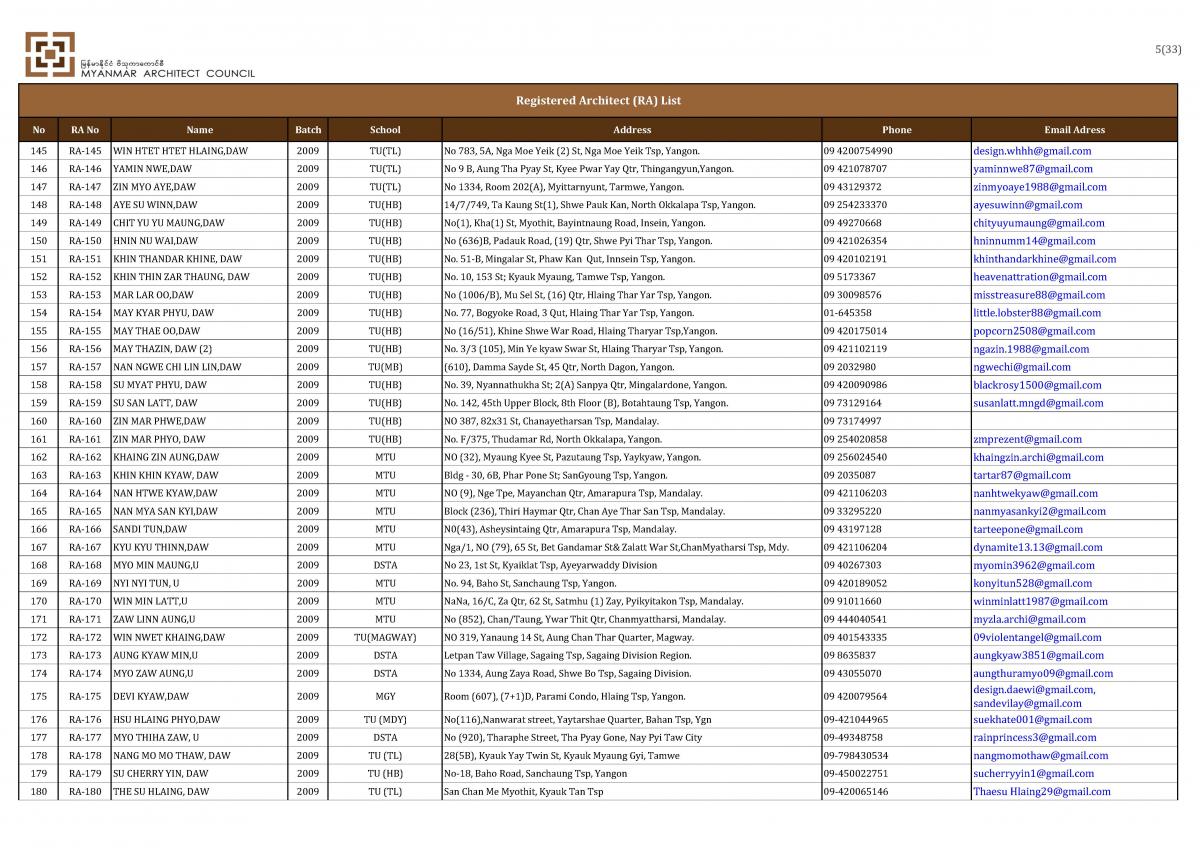Click the 'Email Adress' column header
The image size is (1200, 848).
point(1074,130)
